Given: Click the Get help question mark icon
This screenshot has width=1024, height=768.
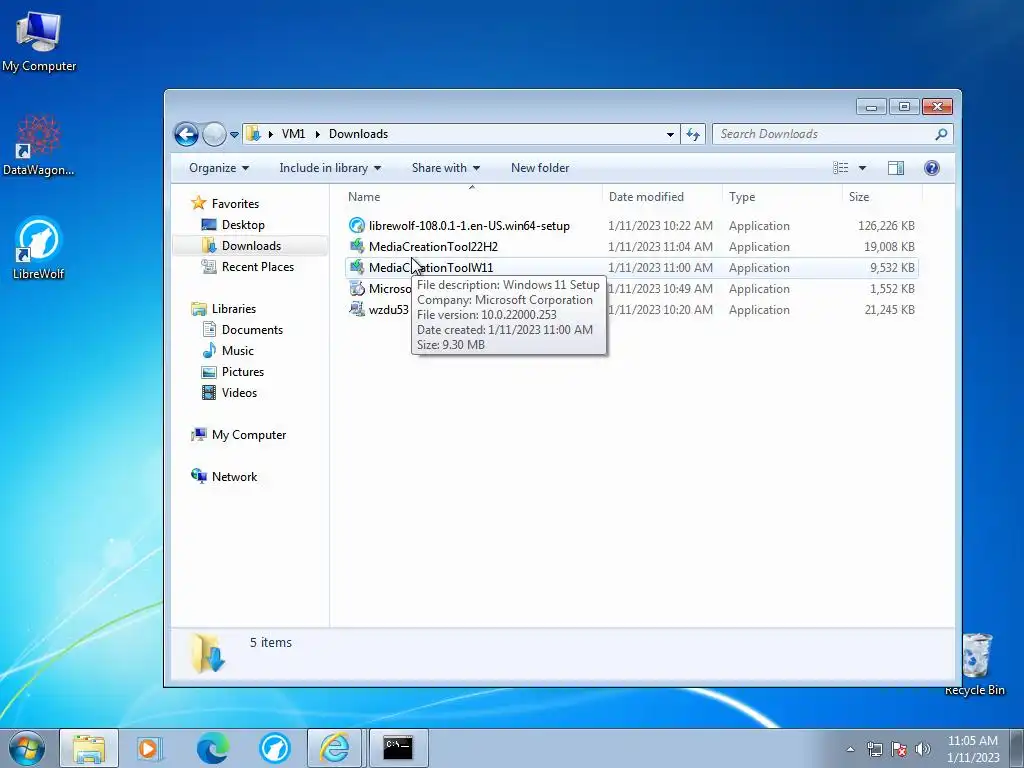Looking at the screenshot, I should tap(932, 168).
